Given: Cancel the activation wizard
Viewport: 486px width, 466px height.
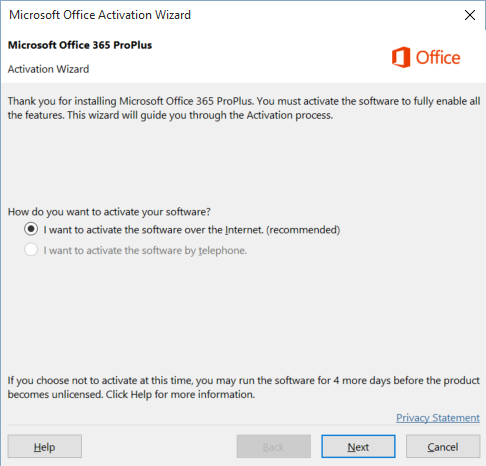Looking at the screenshot, I should tap(443, 446).
